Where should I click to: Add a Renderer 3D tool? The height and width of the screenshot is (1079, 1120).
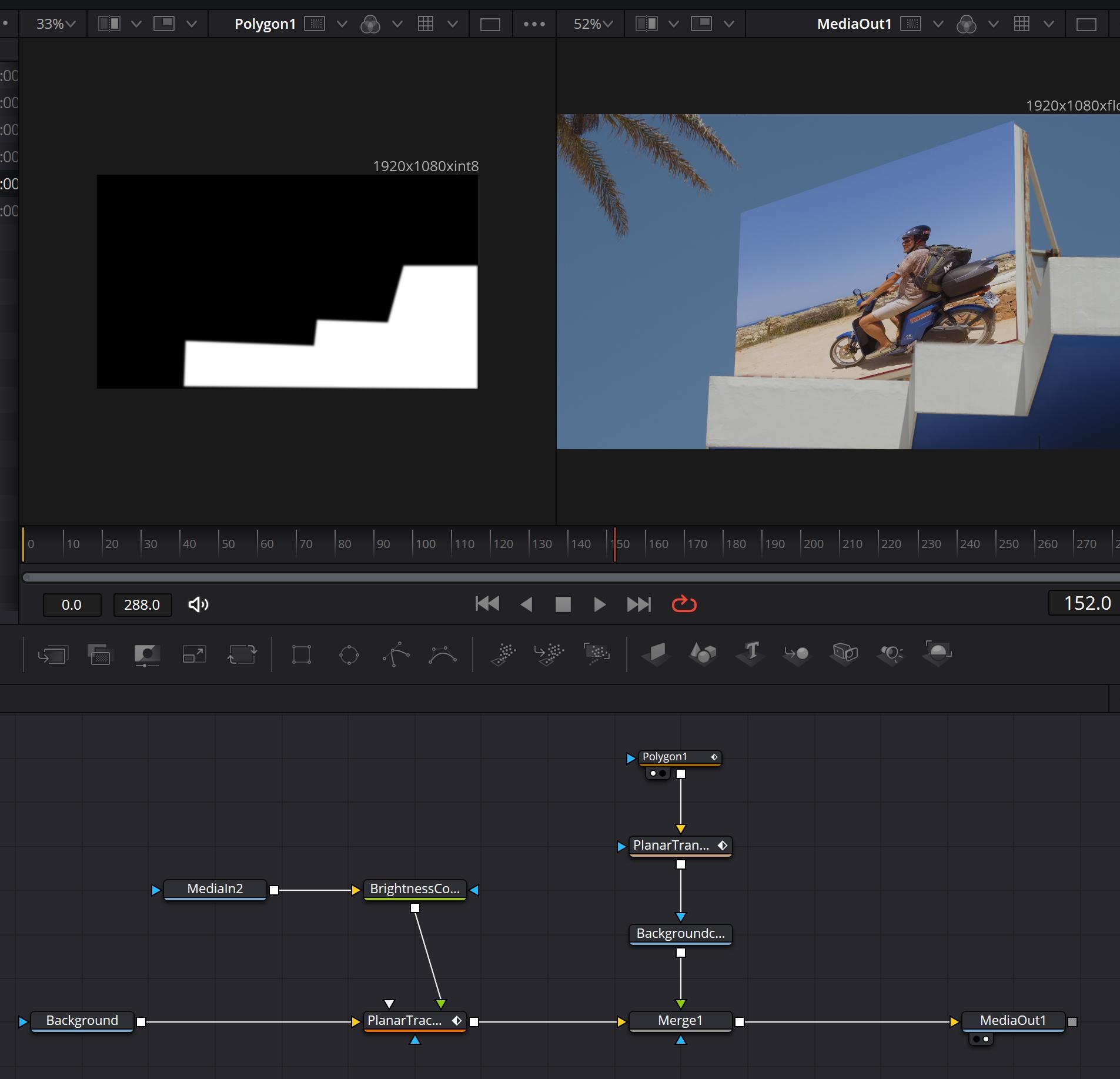click(938, 654)
